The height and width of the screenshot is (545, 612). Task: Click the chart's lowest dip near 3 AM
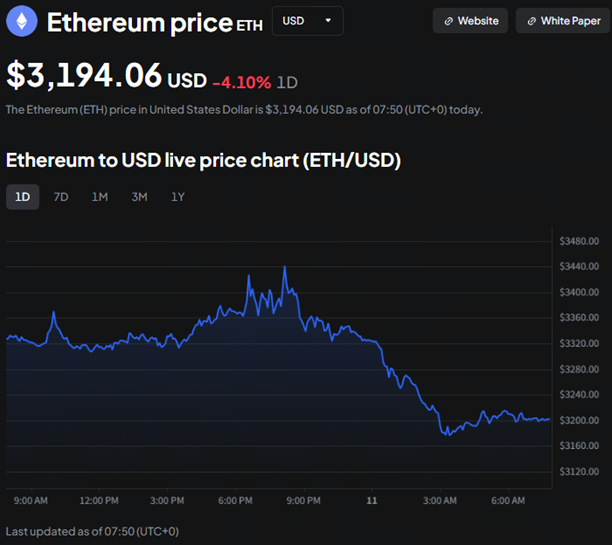pos(447,435)
